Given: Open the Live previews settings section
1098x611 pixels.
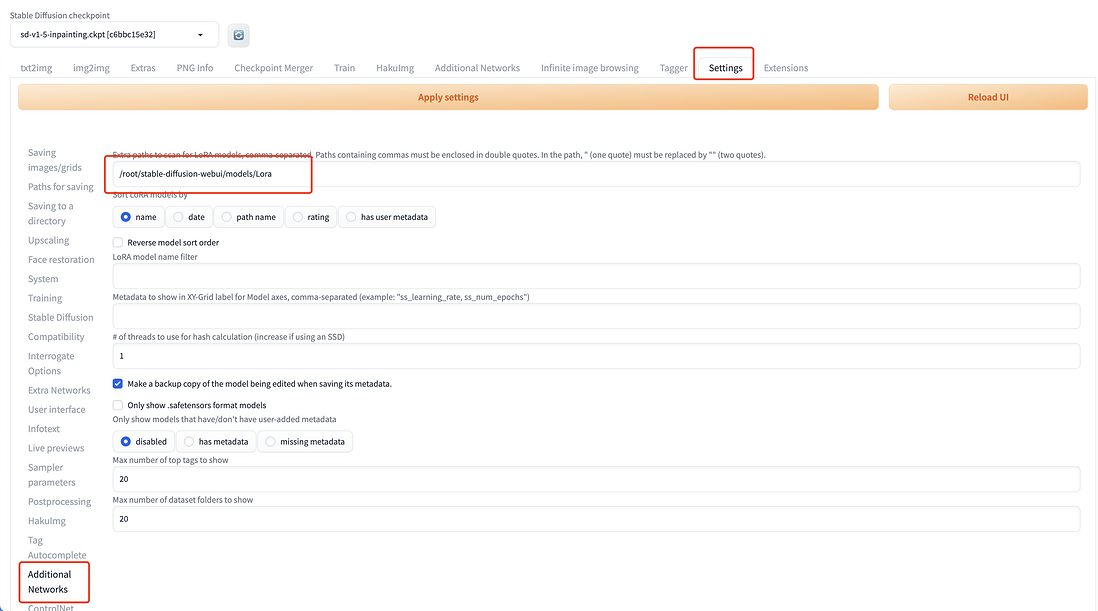Looking at the screenshot, I should coord(56,448).
